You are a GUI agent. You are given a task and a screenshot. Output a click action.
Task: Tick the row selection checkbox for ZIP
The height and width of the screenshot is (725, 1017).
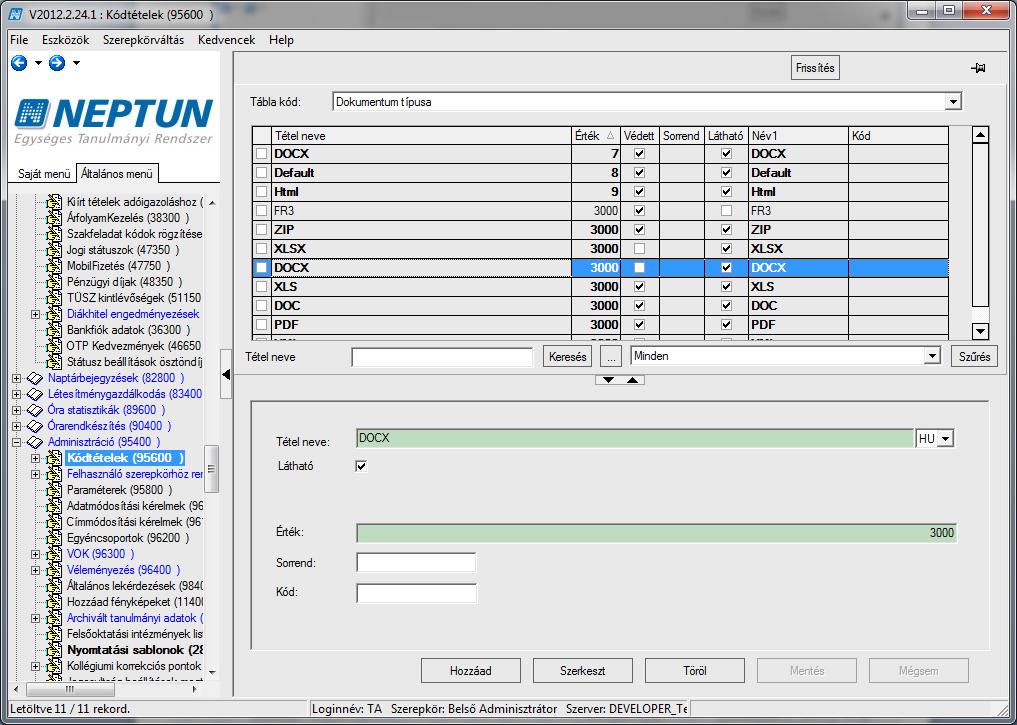point(261,230)
